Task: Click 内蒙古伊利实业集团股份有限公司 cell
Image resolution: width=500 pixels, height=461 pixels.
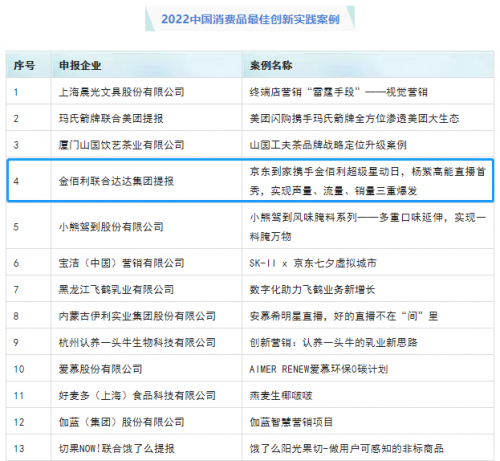Action: pyautogui.click(x=137, y=316)
